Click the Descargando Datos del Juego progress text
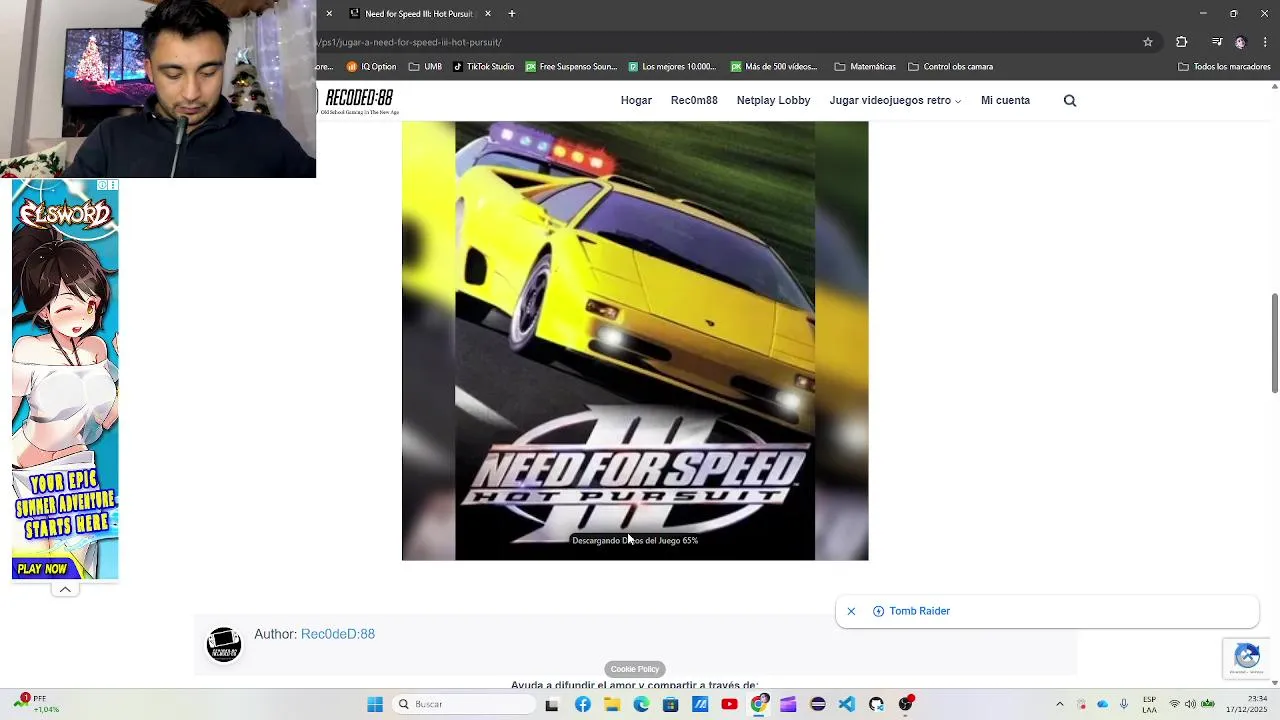Image resolution: width=1280 pixels, height=720 pixels. (x=635, y=541)
